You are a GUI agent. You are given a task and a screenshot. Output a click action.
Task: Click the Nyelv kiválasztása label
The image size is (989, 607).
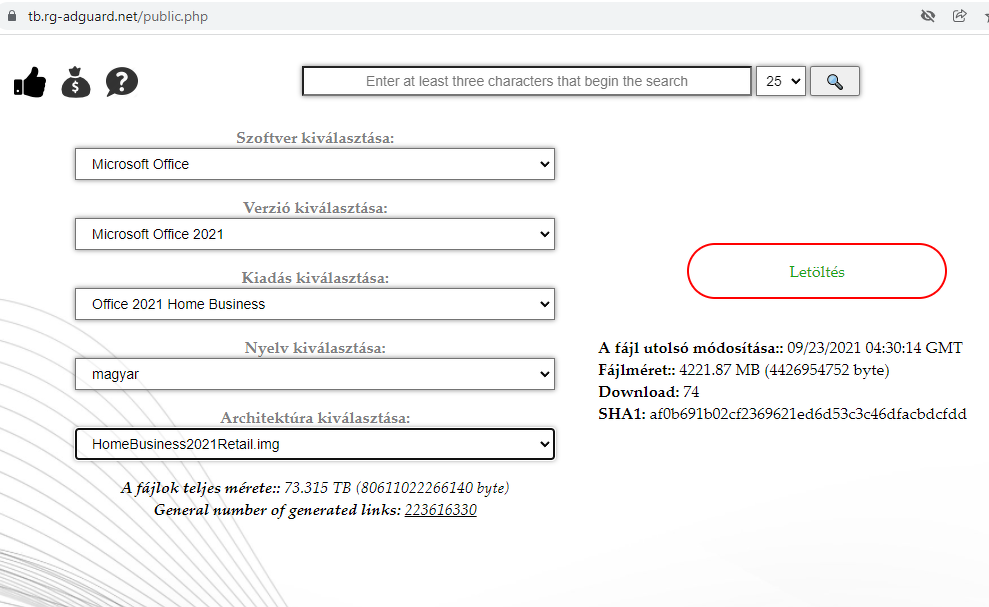tap(315, 348)
